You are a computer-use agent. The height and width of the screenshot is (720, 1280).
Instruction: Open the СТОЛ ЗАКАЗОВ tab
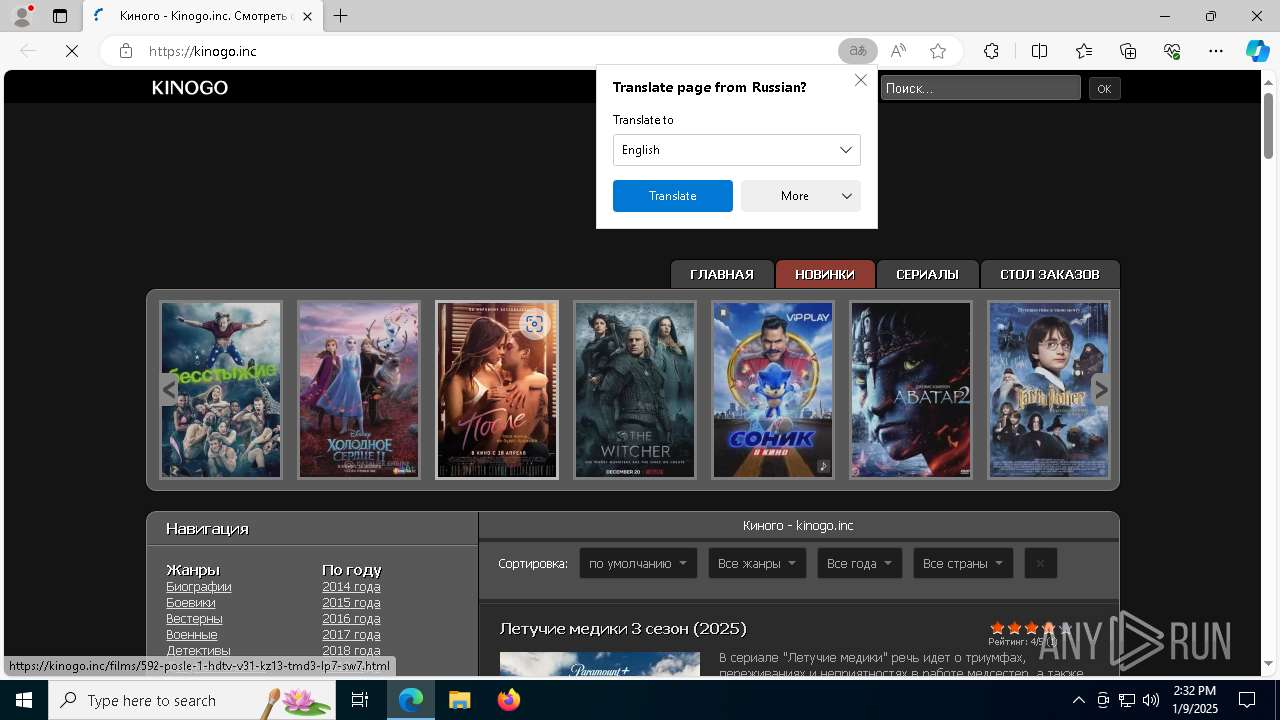click(1049, 274)
